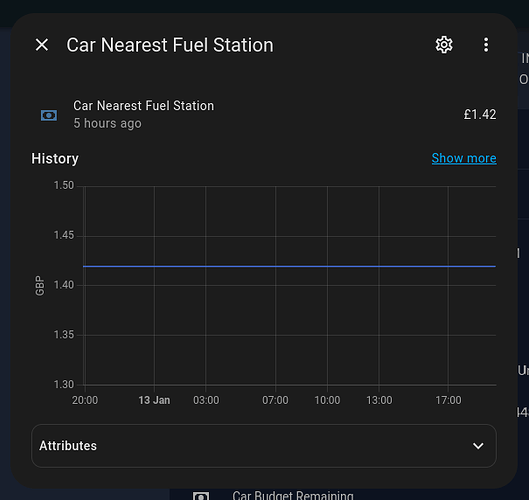The image size is (529, 500).
Task: Click the 03:00 time axis label
Action: point(206,400)
